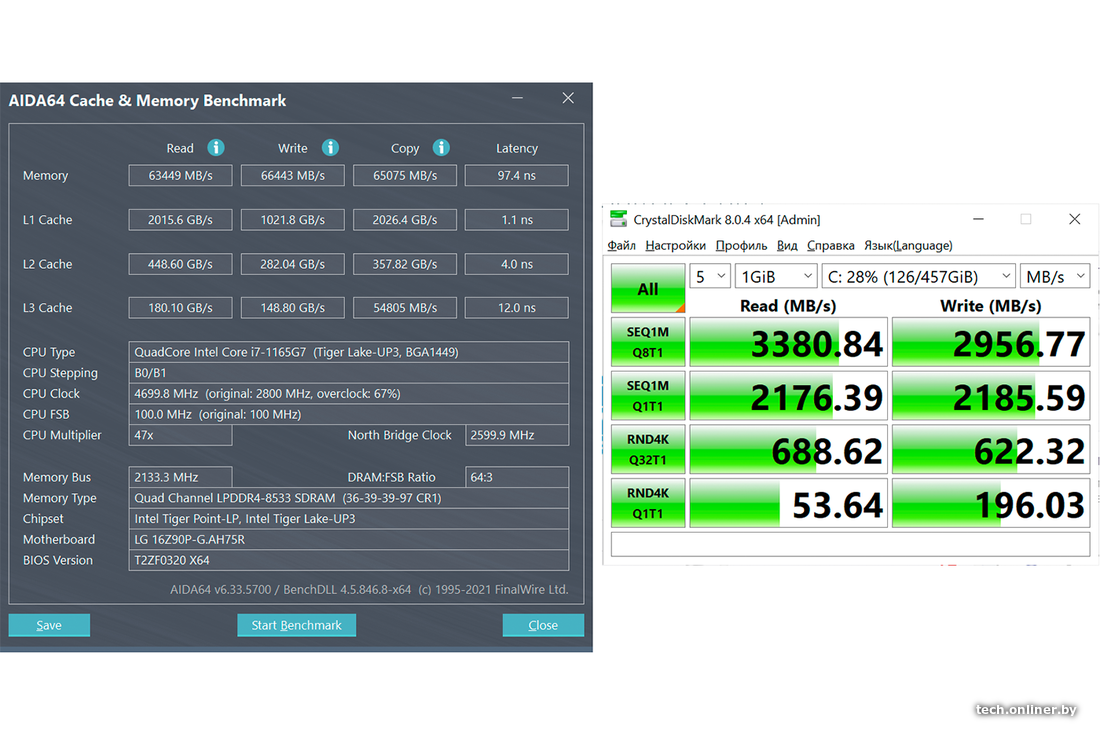
Task: Click the CrystalDiskMark app icon in title bar
Action: 618,220
